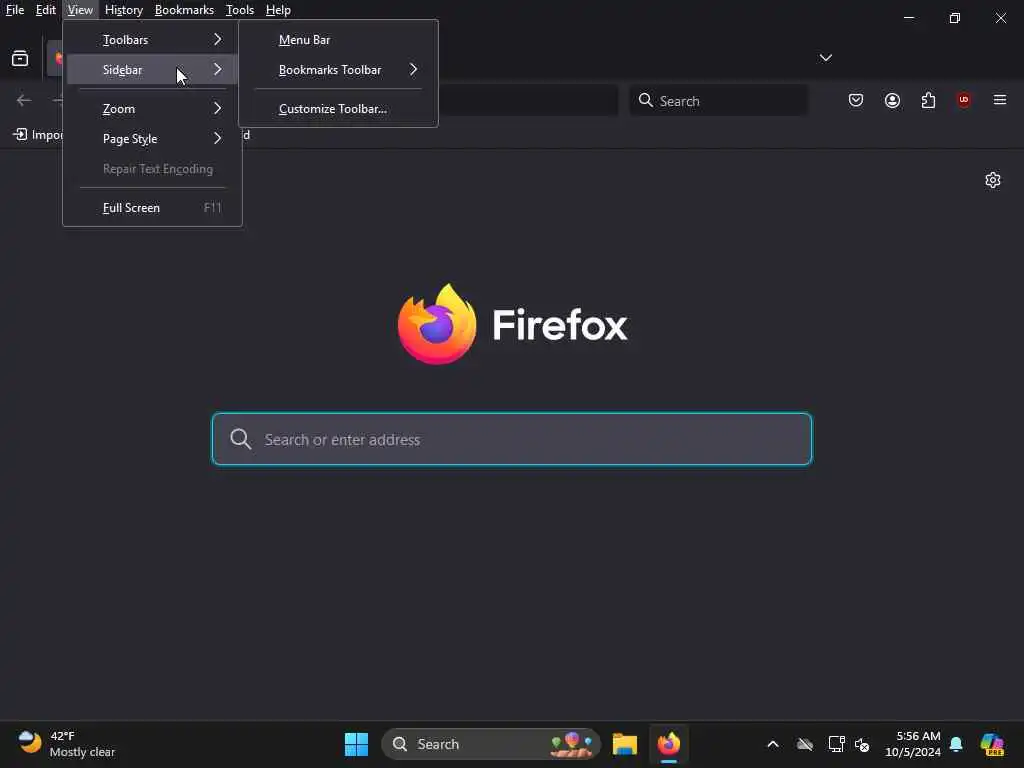Show hidden tray icons chevron

coord(773,744)
